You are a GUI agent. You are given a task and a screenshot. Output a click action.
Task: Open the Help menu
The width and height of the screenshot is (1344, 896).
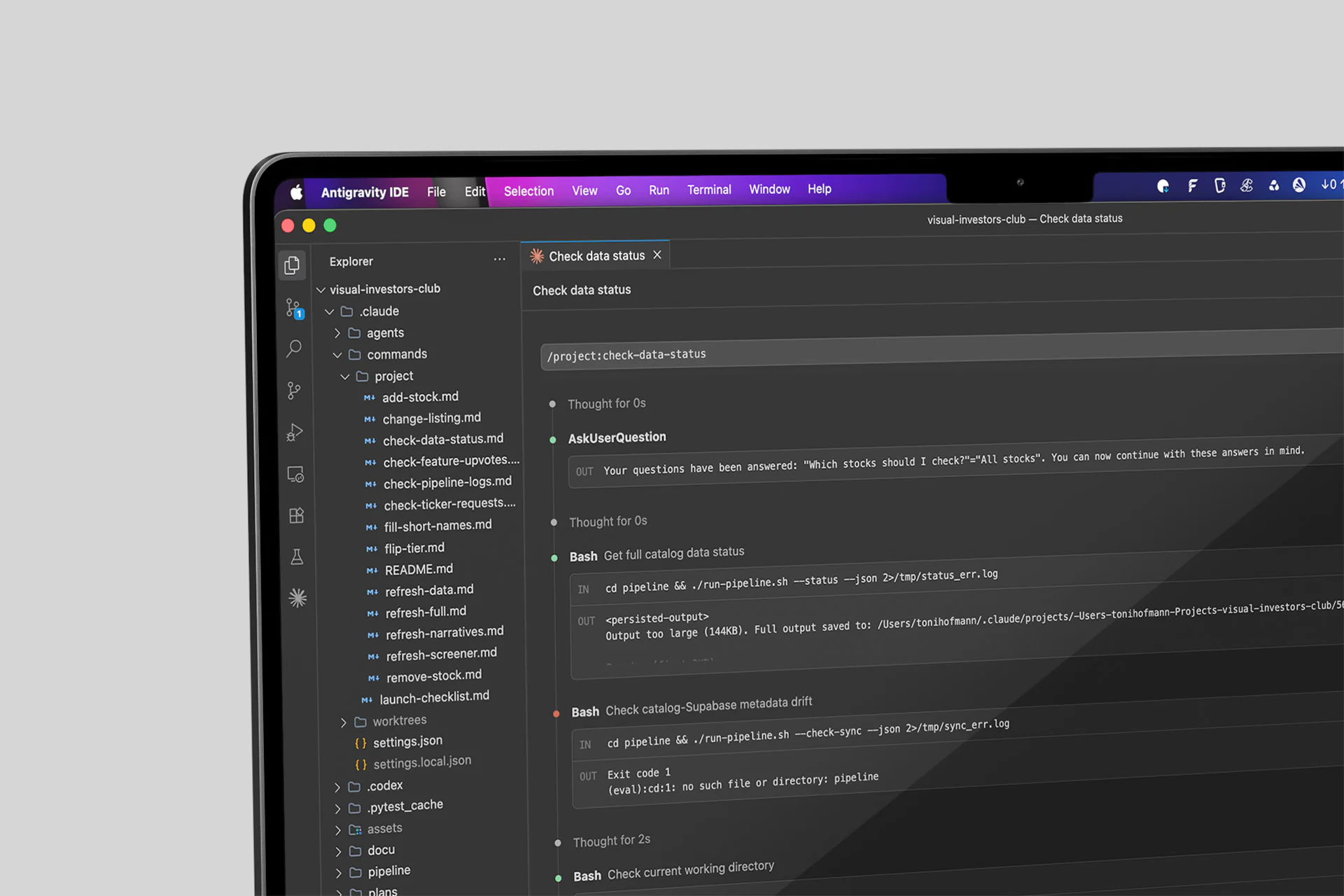(820, 189)
